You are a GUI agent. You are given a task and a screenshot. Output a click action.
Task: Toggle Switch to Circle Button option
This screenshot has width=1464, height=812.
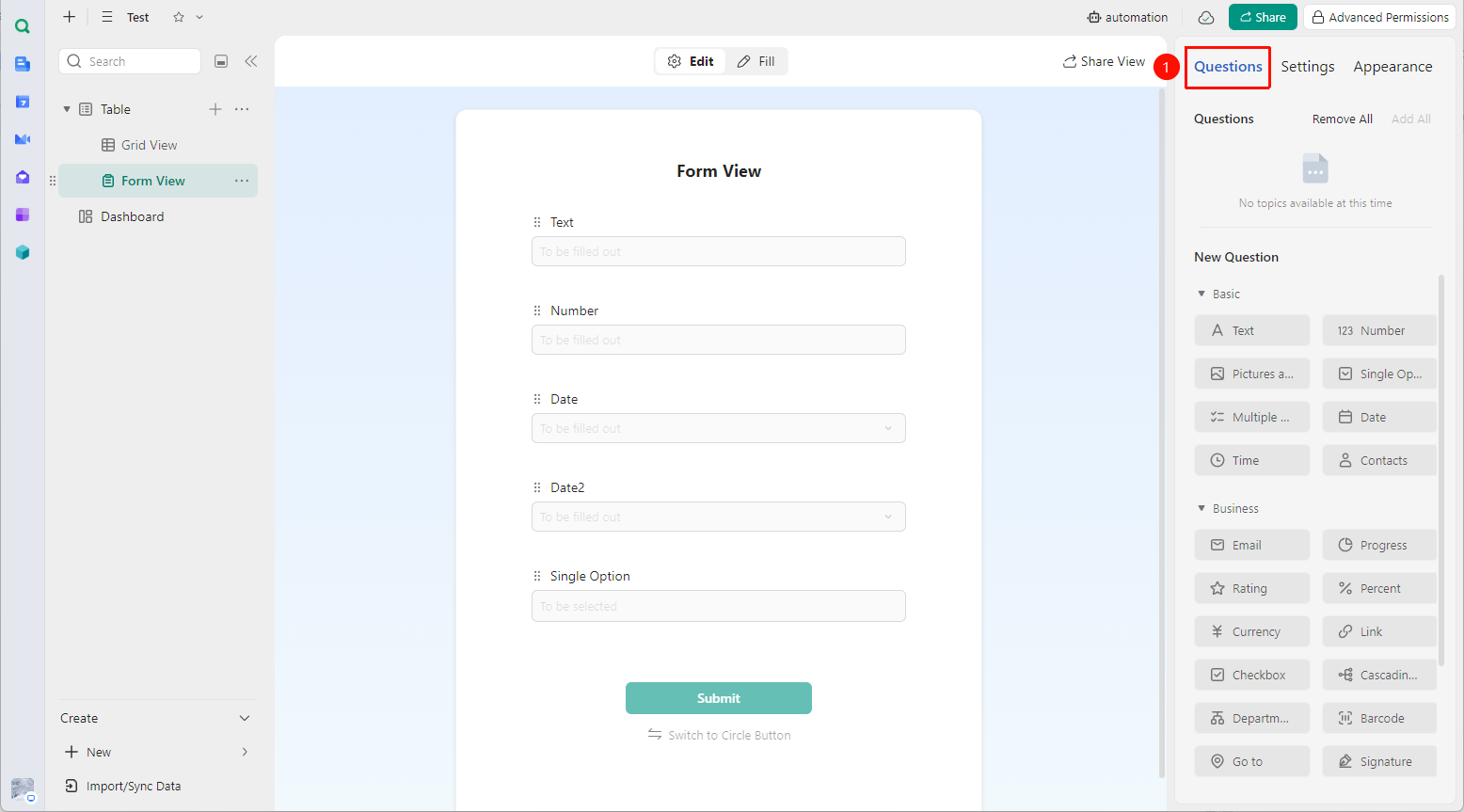point(719,735)
